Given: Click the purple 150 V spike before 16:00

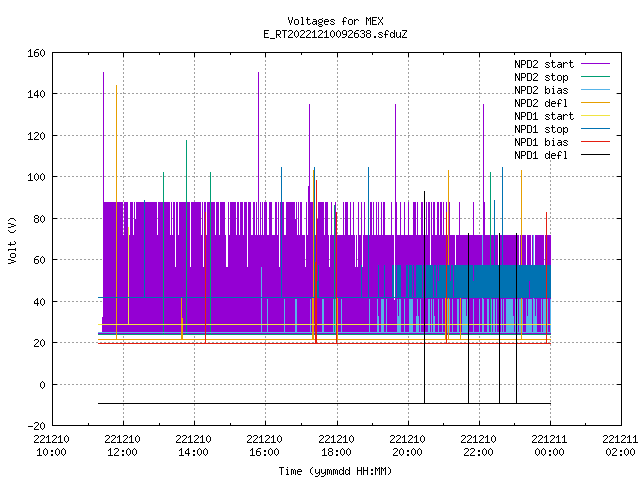Looking at the screenshot, I should pyautogui.click(x=258, y=135).
